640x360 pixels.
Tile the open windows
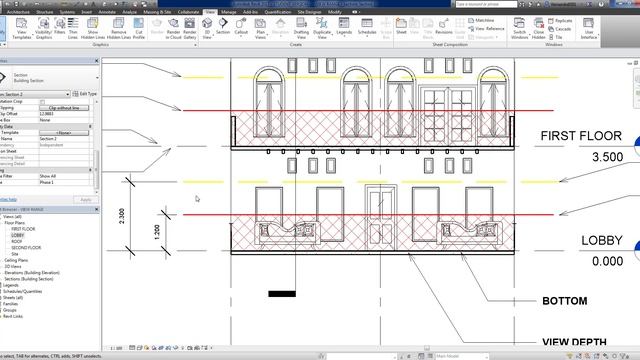pos(556,37)
